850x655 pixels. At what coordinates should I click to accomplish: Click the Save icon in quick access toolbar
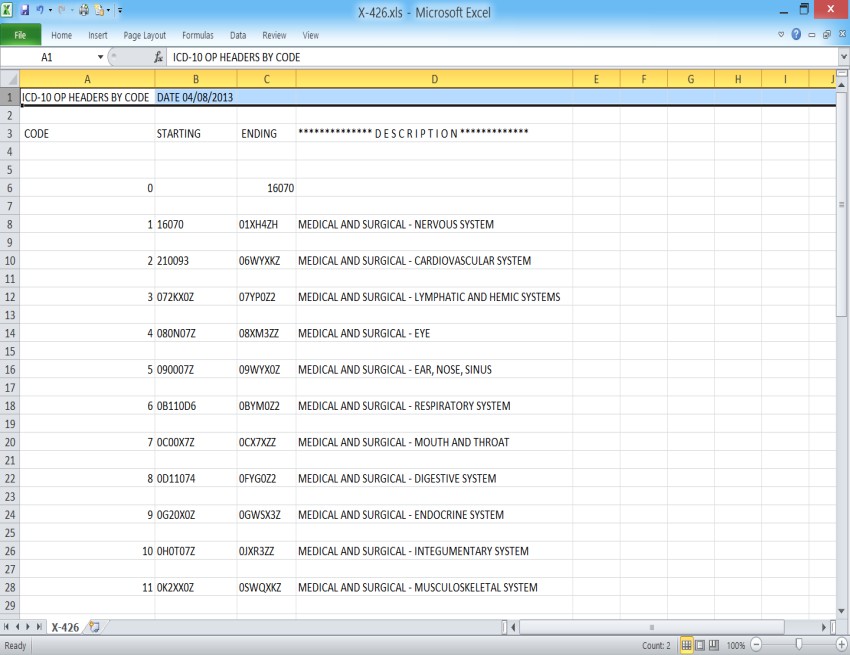click(x=25, y=10)
